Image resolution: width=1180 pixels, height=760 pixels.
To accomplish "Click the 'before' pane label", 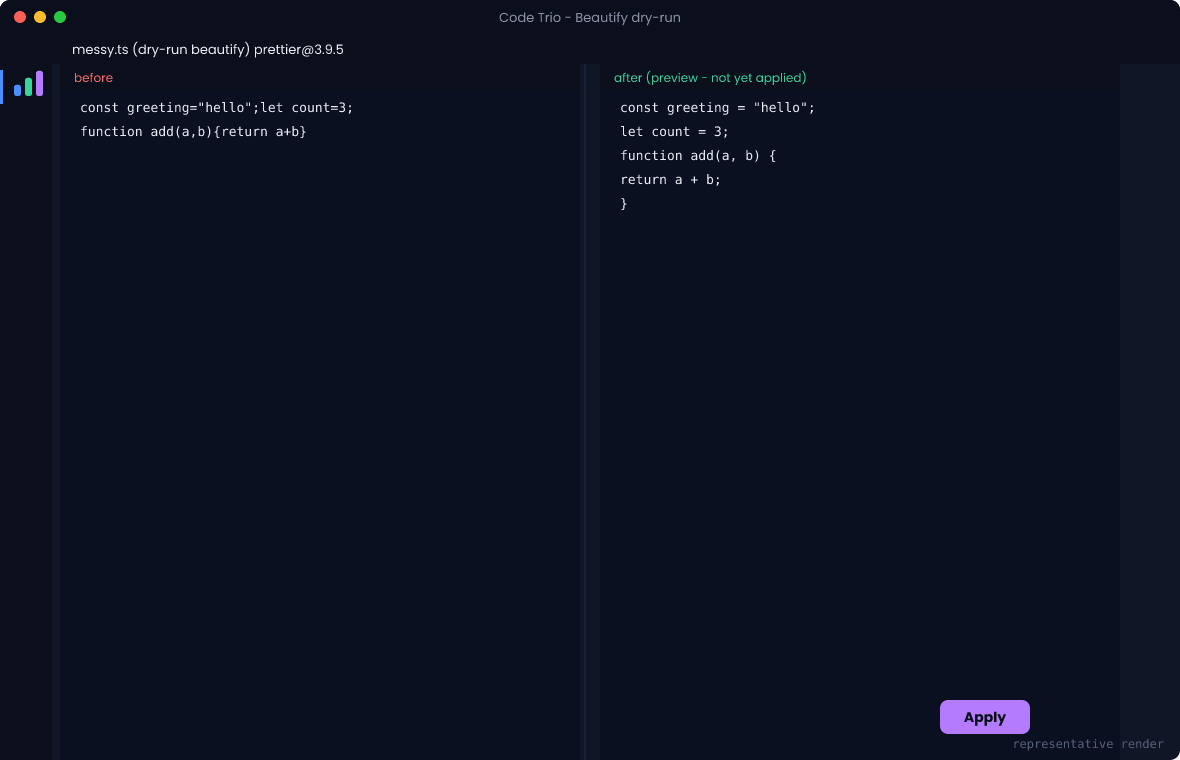I will [93, 78].
